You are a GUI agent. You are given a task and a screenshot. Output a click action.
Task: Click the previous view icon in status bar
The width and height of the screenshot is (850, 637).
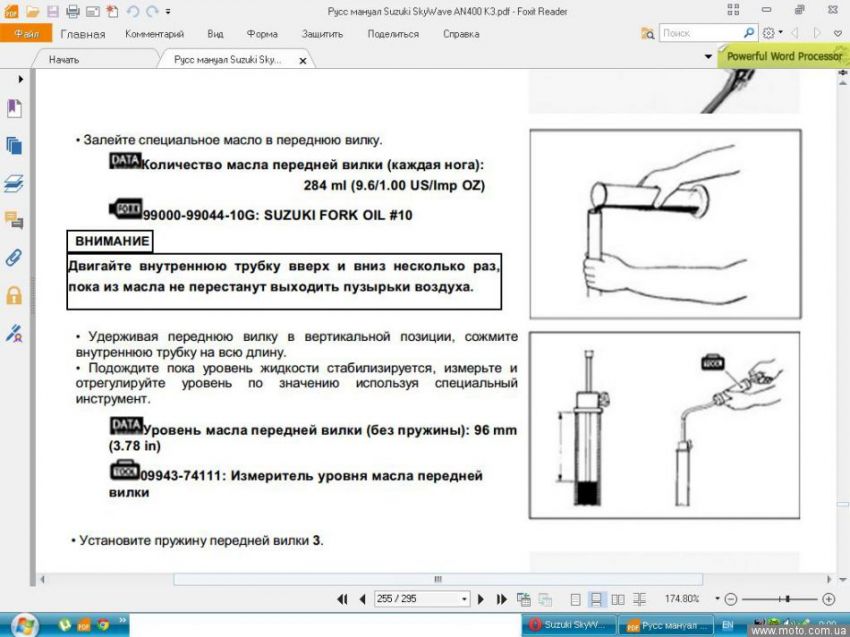click(x=524, y=599)
